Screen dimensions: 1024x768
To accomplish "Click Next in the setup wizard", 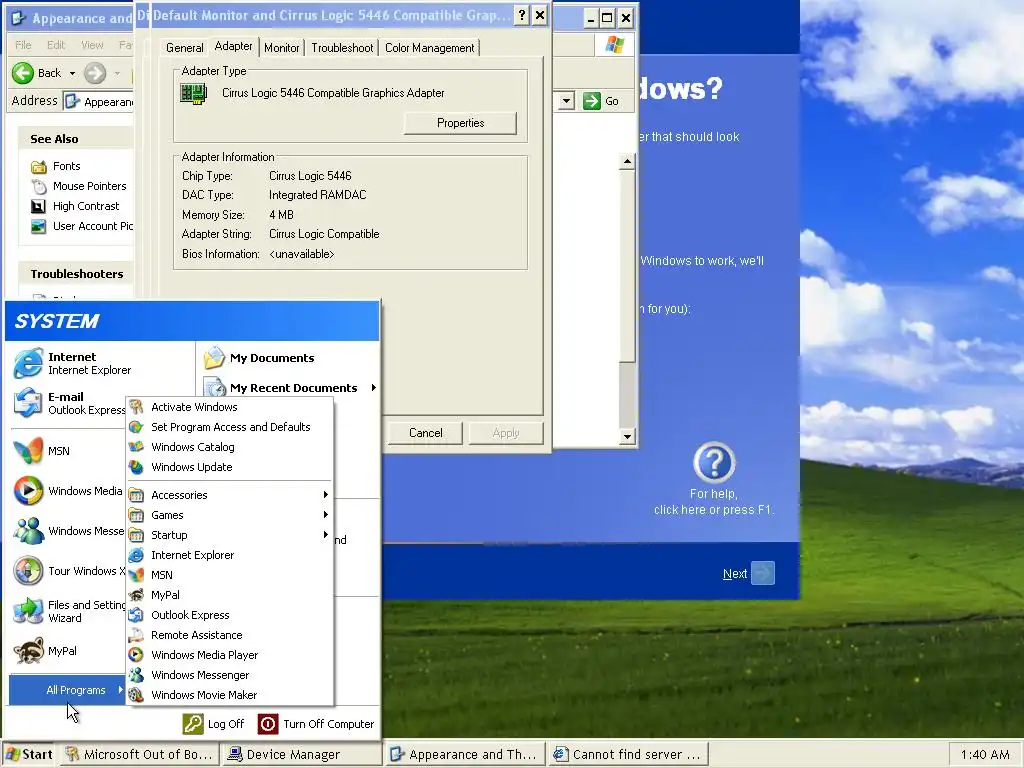I will pos(748,573).
